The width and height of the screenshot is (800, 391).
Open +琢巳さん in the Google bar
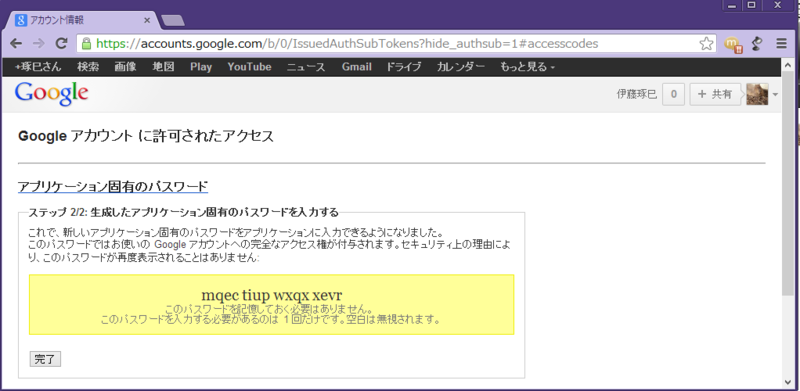coord(38,67)
